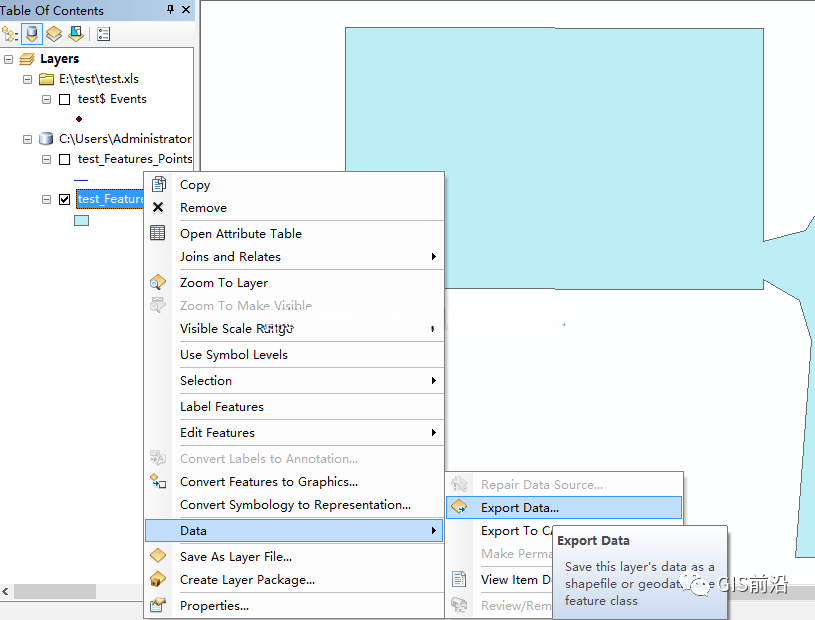
Task: Choose Convert Symbology to Representation
Action: point(294,505)
